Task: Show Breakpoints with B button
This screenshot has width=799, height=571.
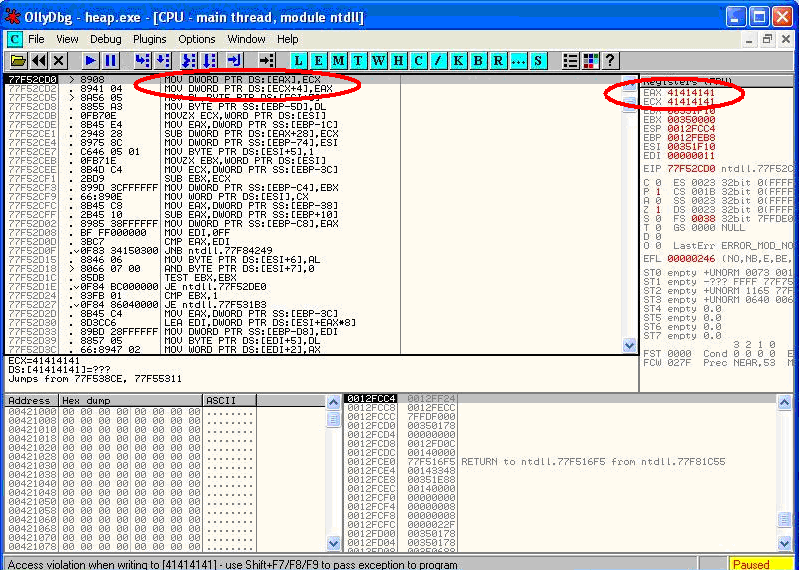Action: click(478, 61)
